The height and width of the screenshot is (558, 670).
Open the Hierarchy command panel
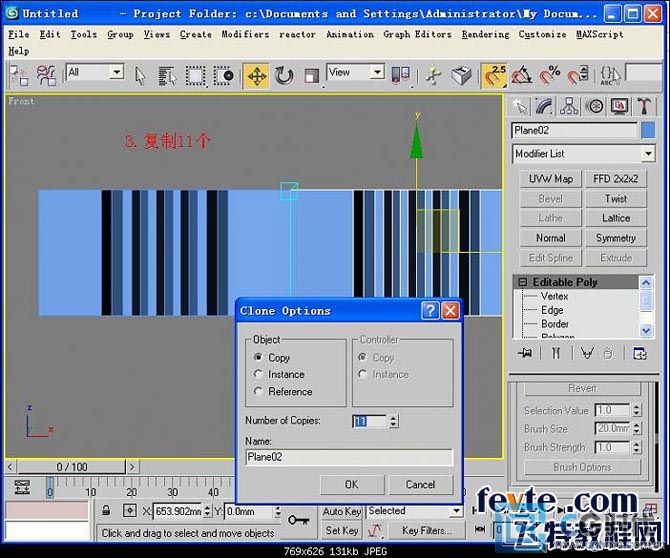(x=569, y=106)
